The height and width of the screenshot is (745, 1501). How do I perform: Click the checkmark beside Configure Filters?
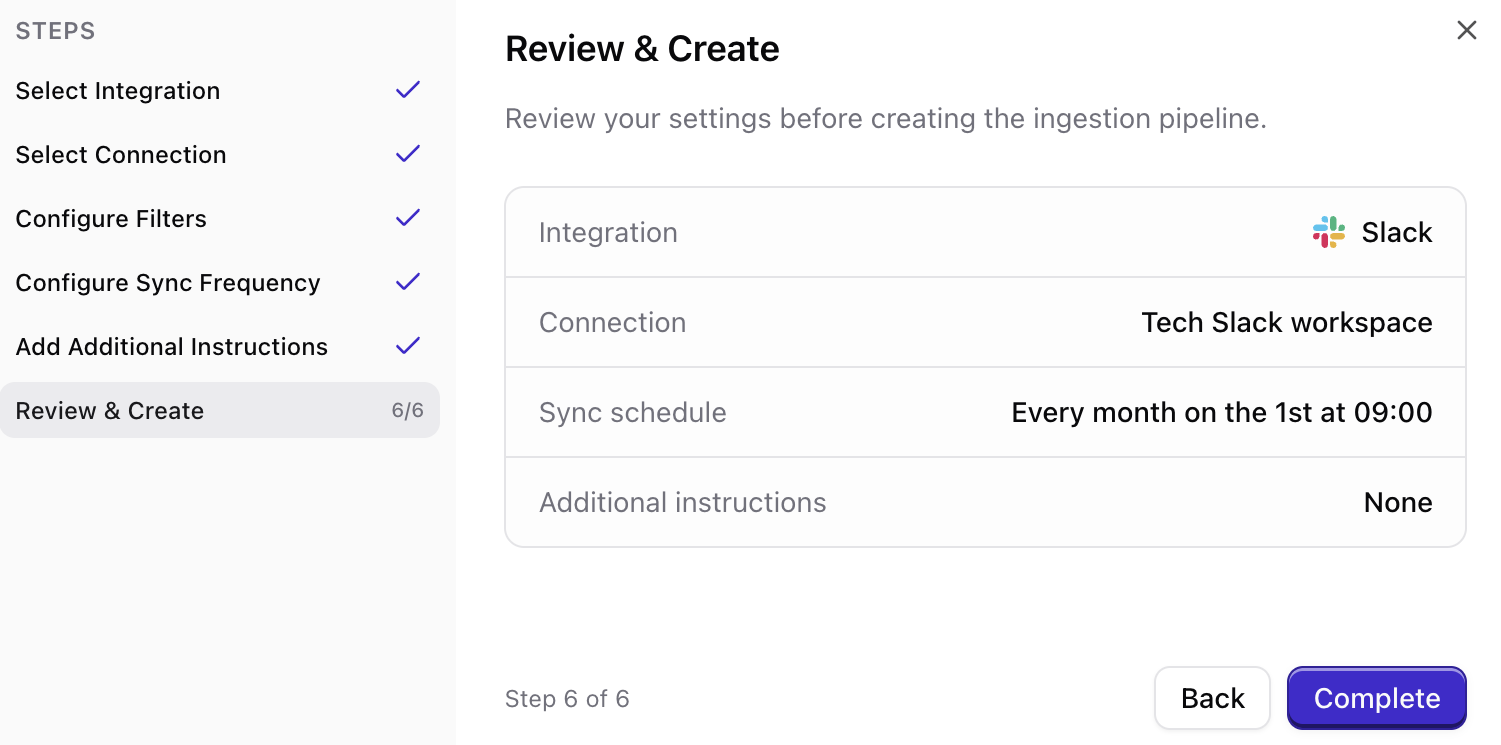point(407,218)
